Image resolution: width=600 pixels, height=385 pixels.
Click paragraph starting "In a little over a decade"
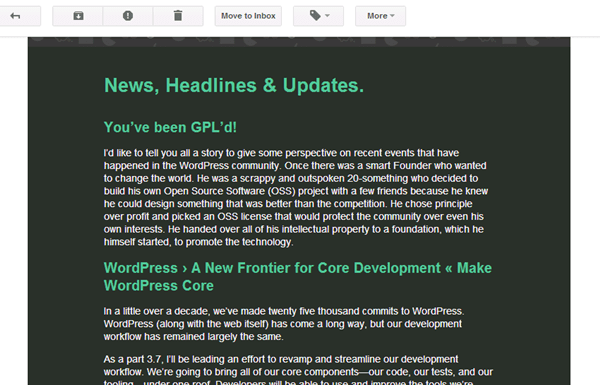click(284, 324)
